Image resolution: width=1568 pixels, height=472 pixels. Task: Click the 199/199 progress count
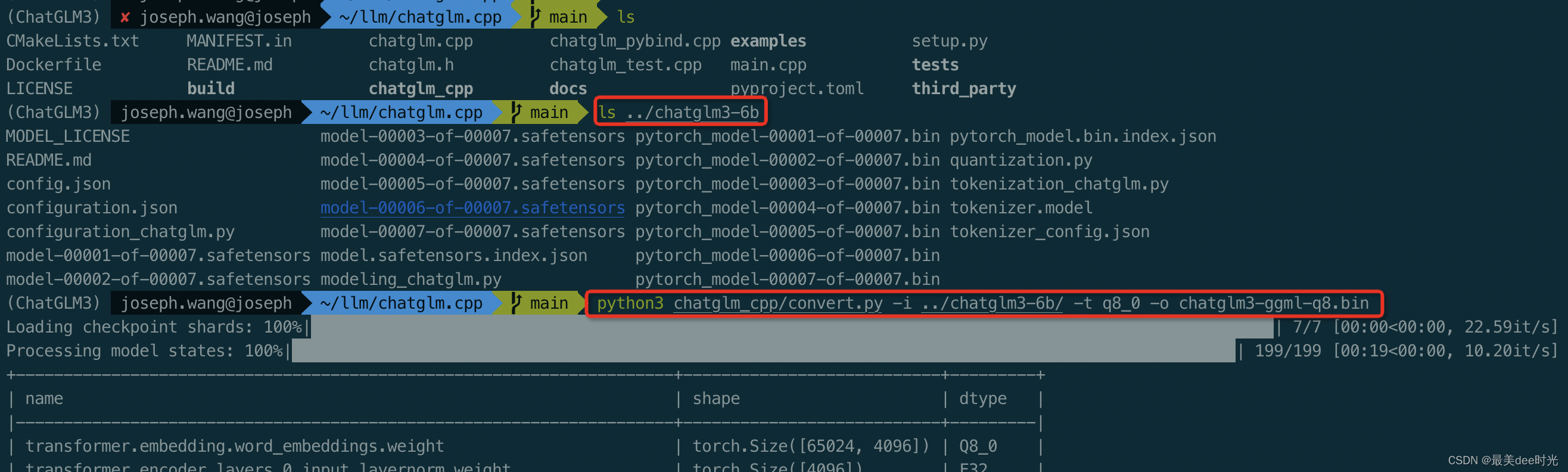pos(1287,351)
